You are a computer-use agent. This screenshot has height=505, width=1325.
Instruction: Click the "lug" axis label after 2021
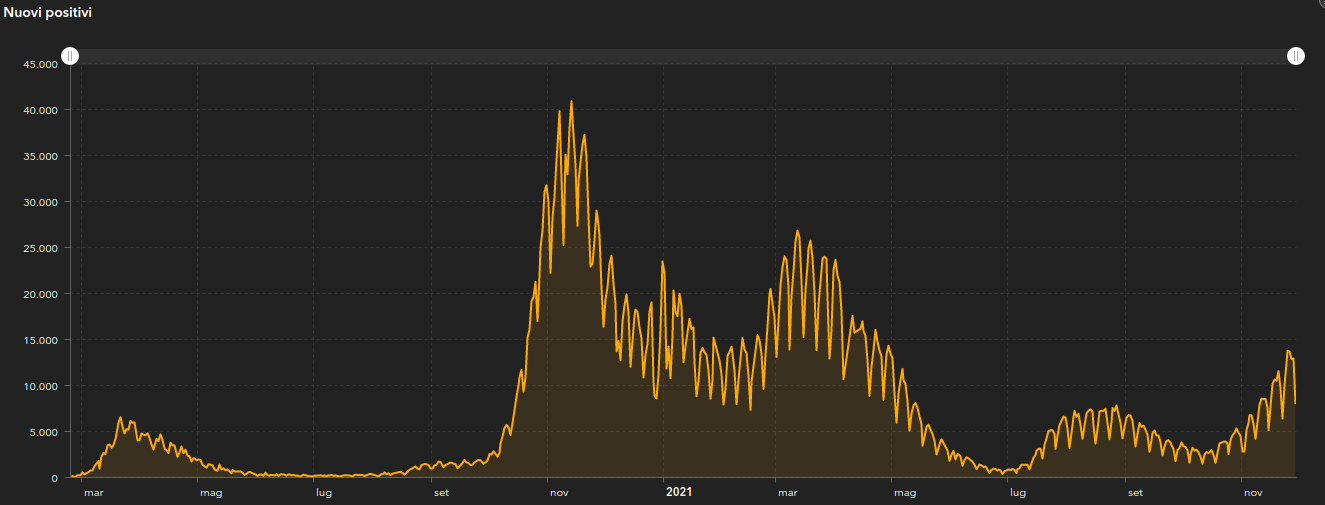1017,492
